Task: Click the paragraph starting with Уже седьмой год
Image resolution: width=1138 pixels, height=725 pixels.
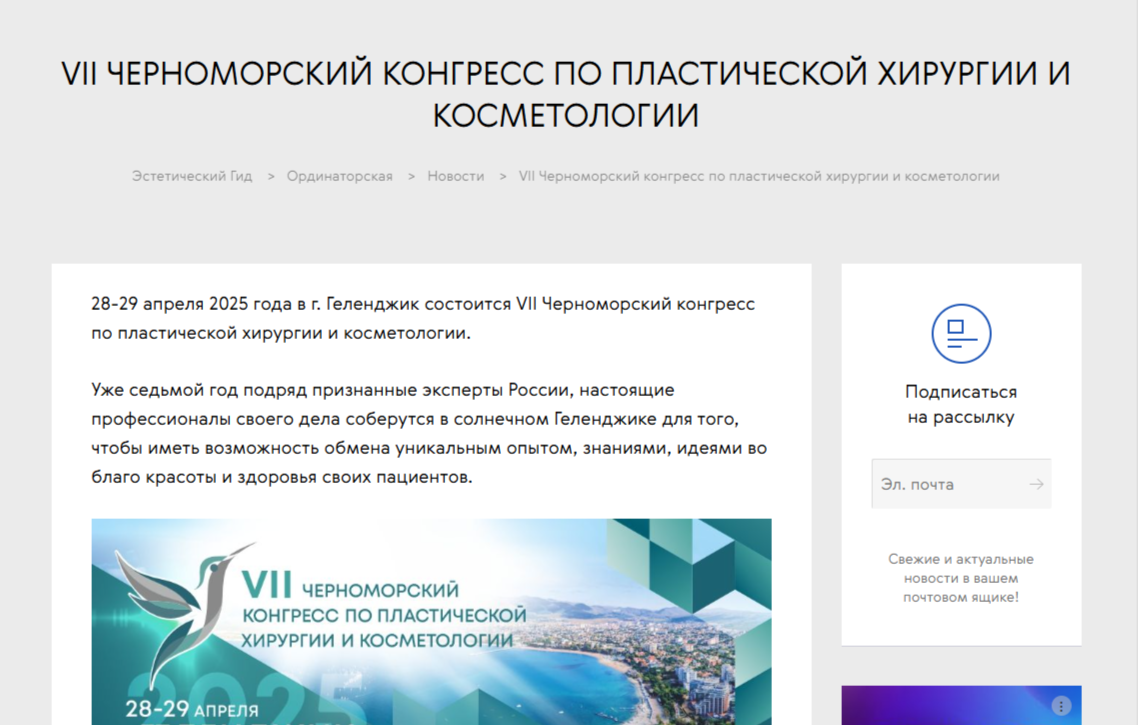Action: (x=428, y=433)
